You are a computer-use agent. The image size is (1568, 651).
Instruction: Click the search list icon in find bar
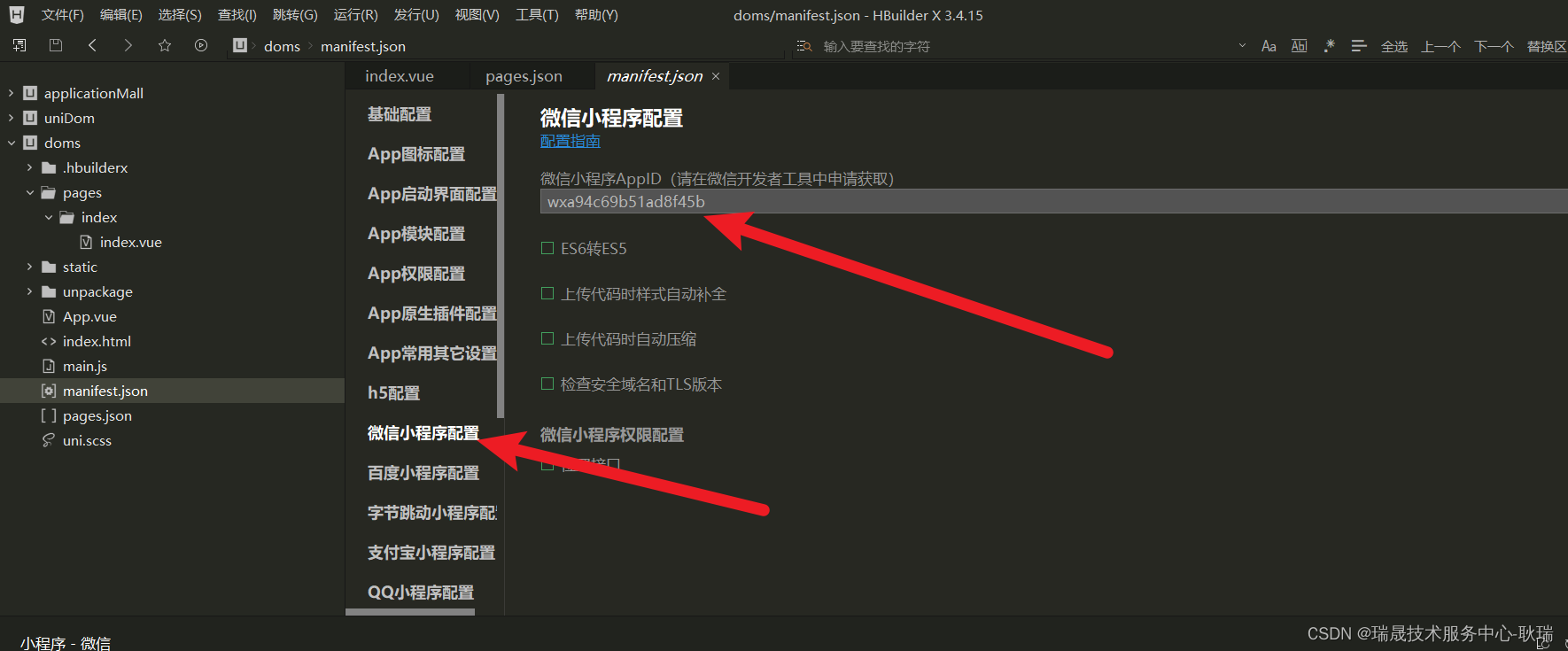pos(804,46)
